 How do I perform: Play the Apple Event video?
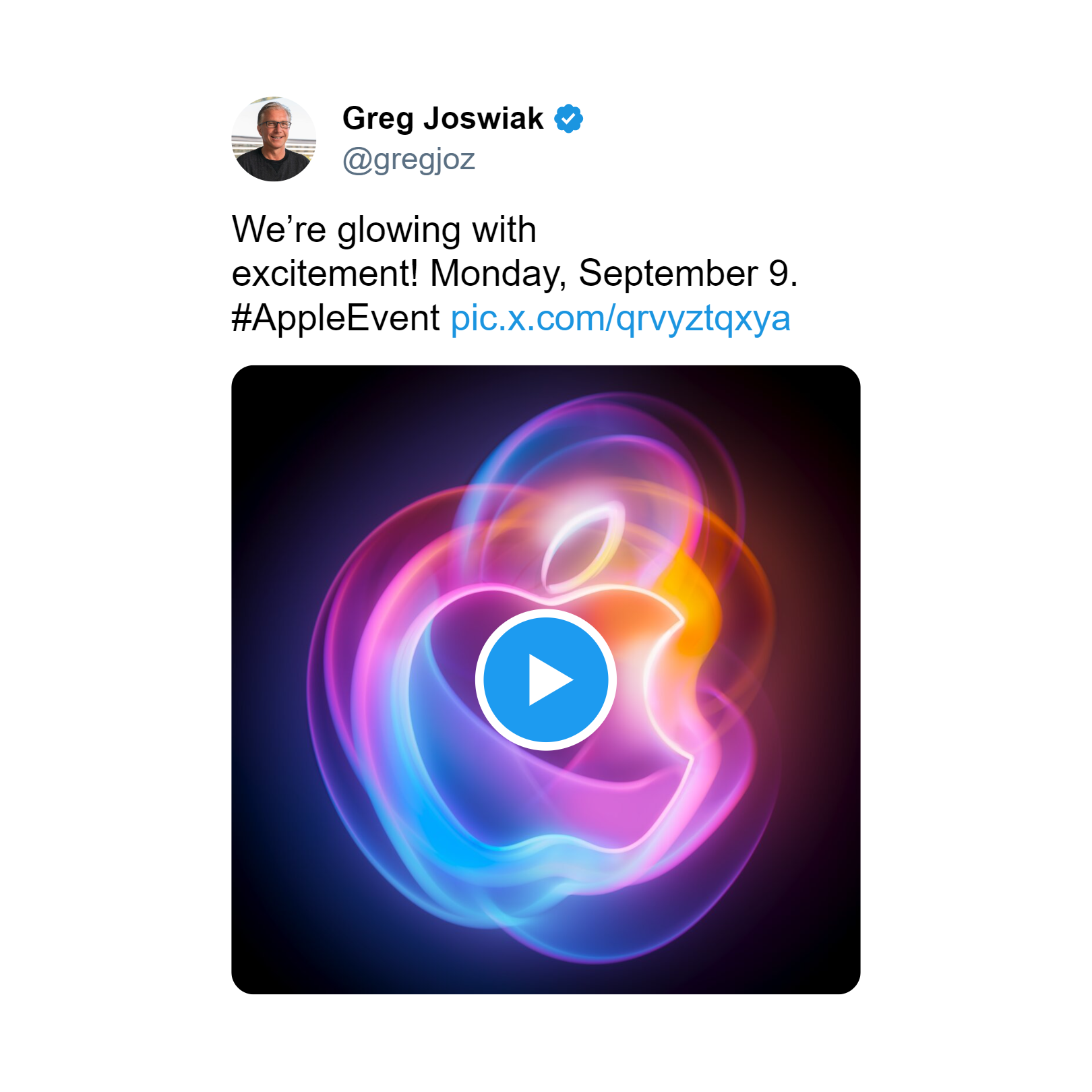click(x=545, y=679)
